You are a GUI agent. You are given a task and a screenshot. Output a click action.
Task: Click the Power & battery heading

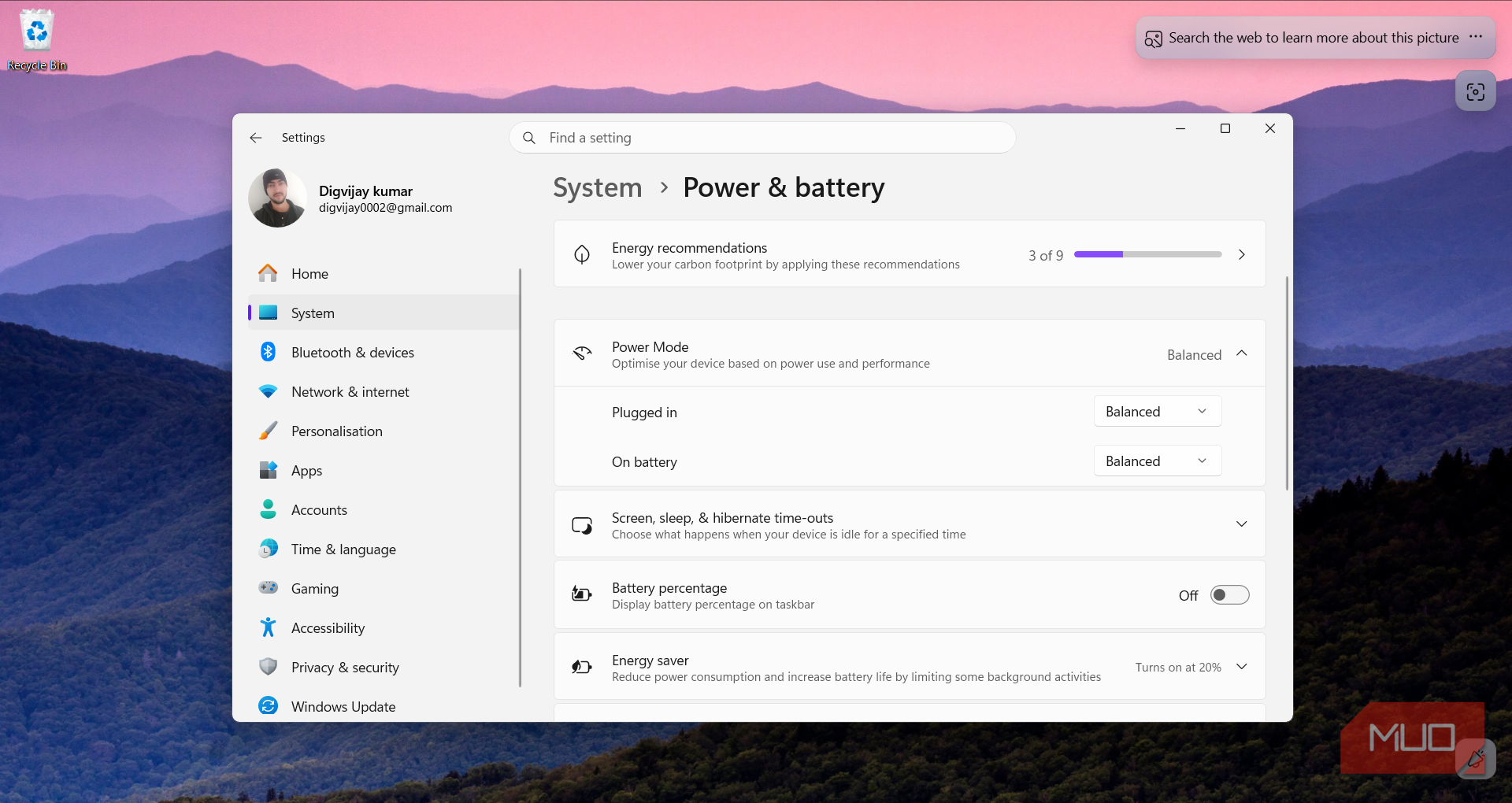click(784, 187)
